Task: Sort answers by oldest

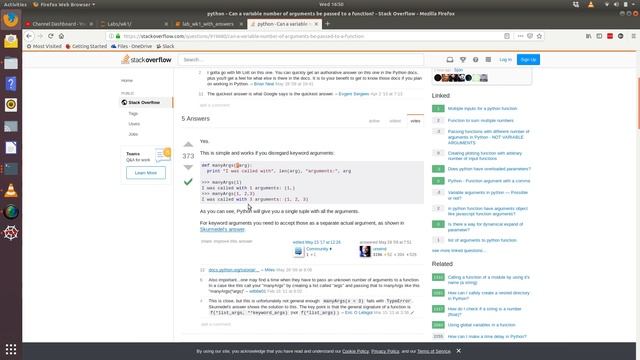Action: click(x=395, y=121)
